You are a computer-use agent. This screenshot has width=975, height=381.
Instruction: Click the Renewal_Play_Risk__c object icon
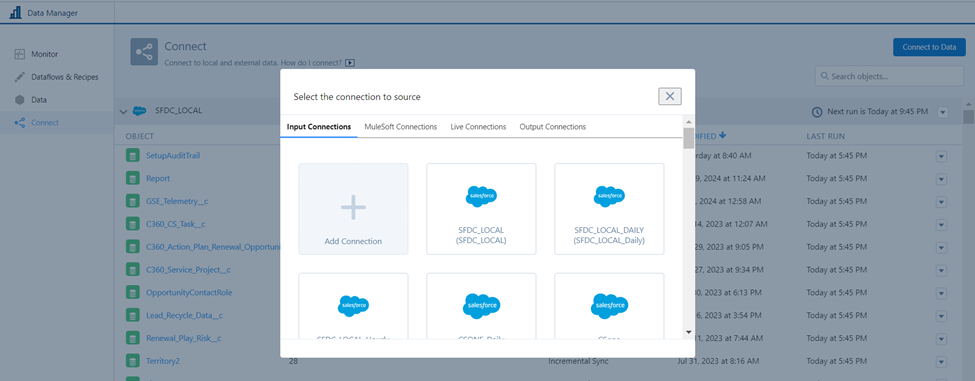click(132, 338)
